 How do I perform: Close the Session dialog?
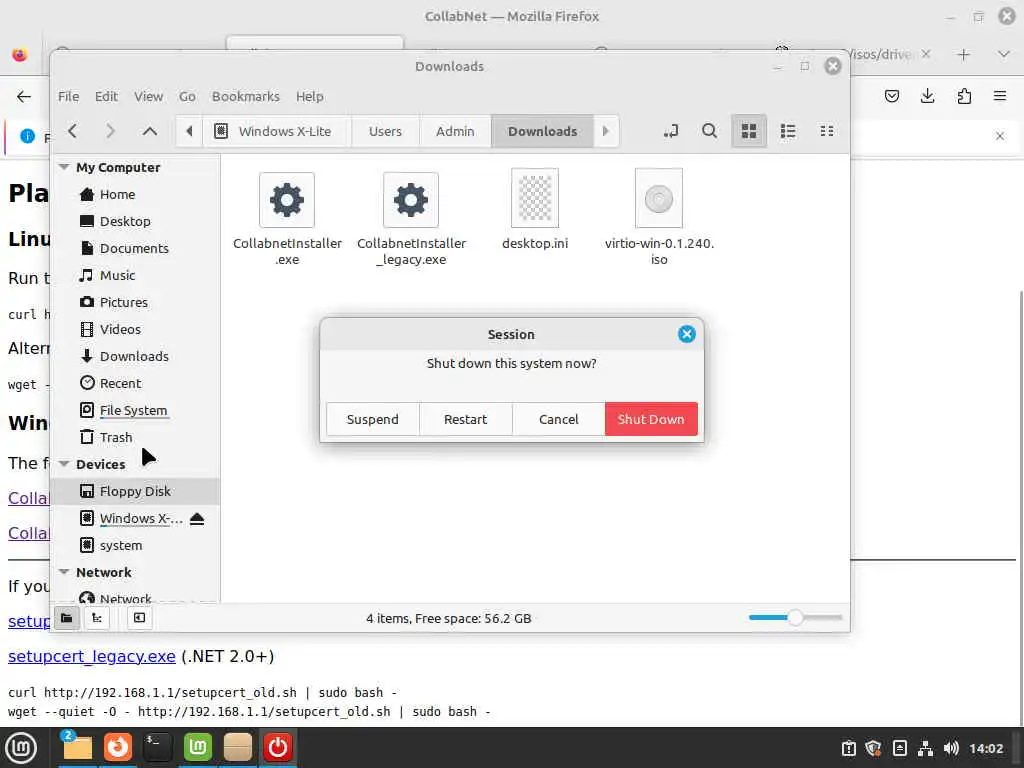[x=686, y=334]
